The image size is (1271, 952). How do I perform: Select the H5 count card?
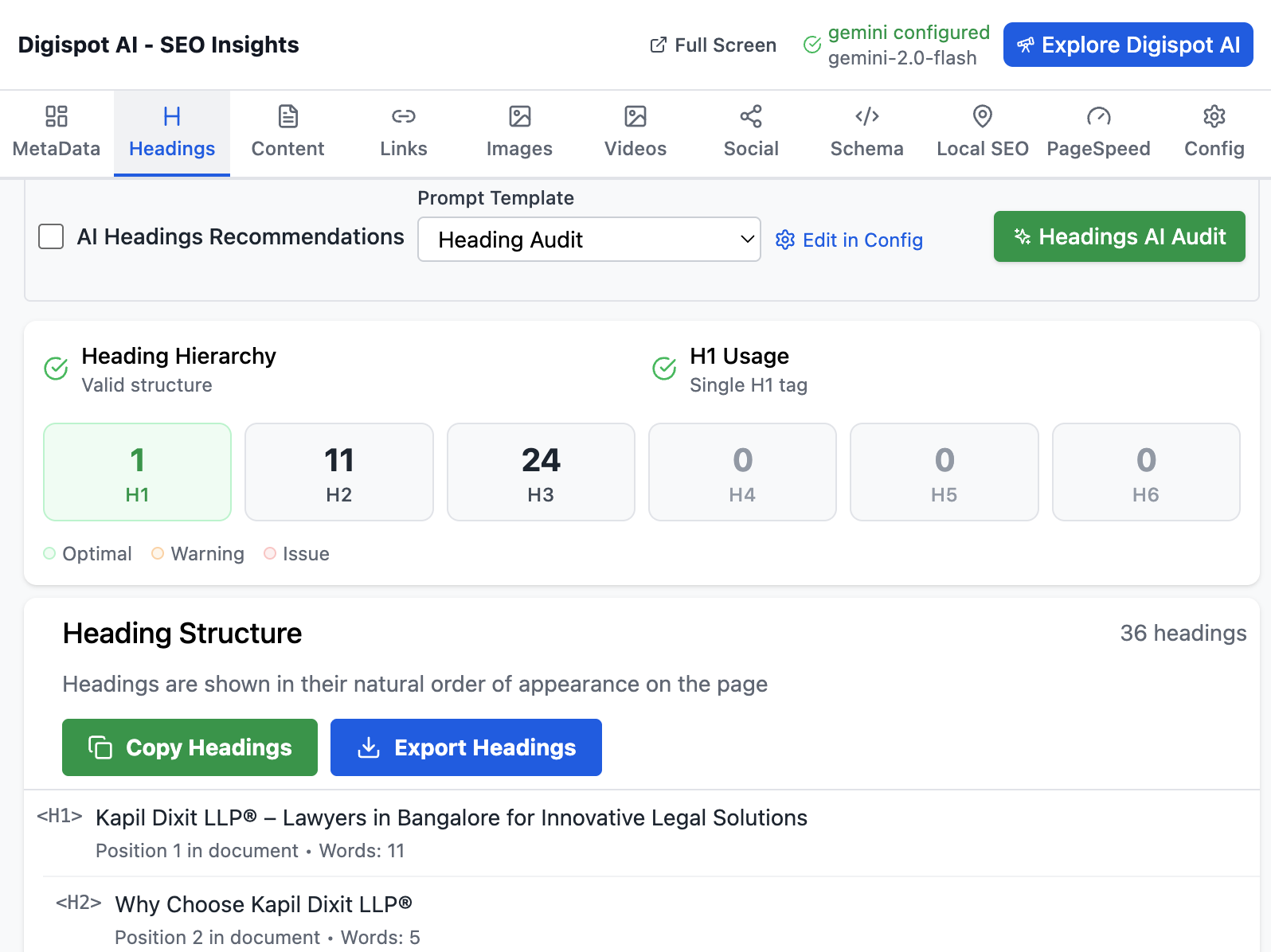(944, 472)
